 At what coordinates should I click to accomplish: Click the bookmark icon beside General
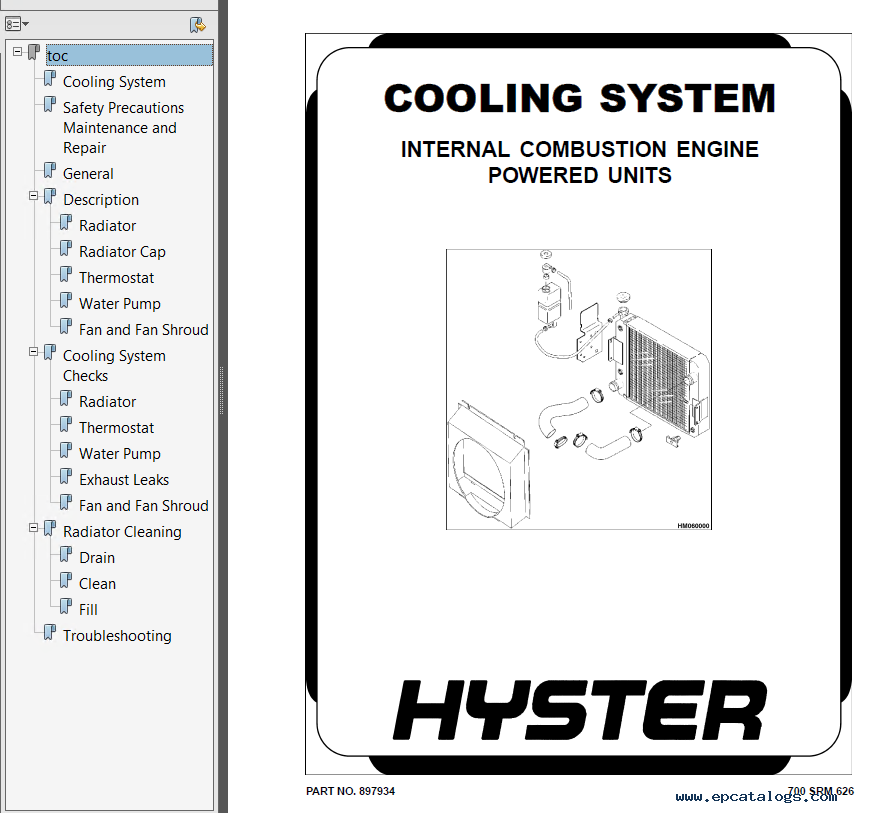point(50,170)
